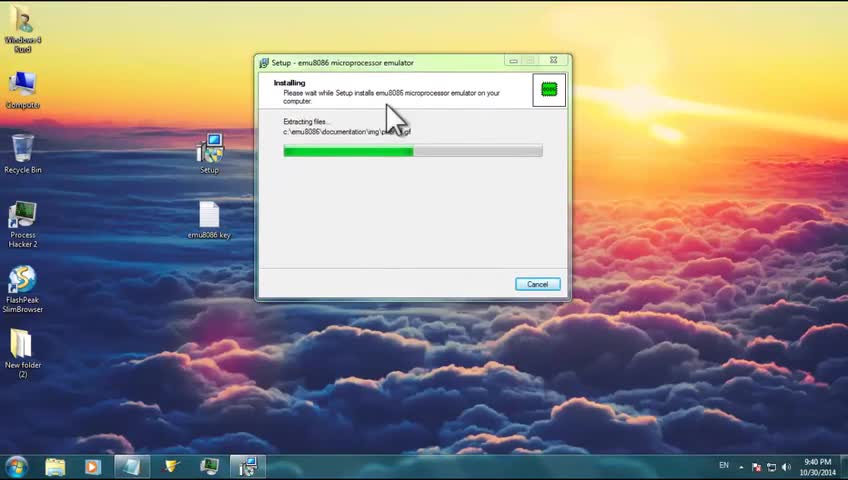This screenshot has width=848, height=480.
Task: Click the setup window title bar icon
Action: 264,63
